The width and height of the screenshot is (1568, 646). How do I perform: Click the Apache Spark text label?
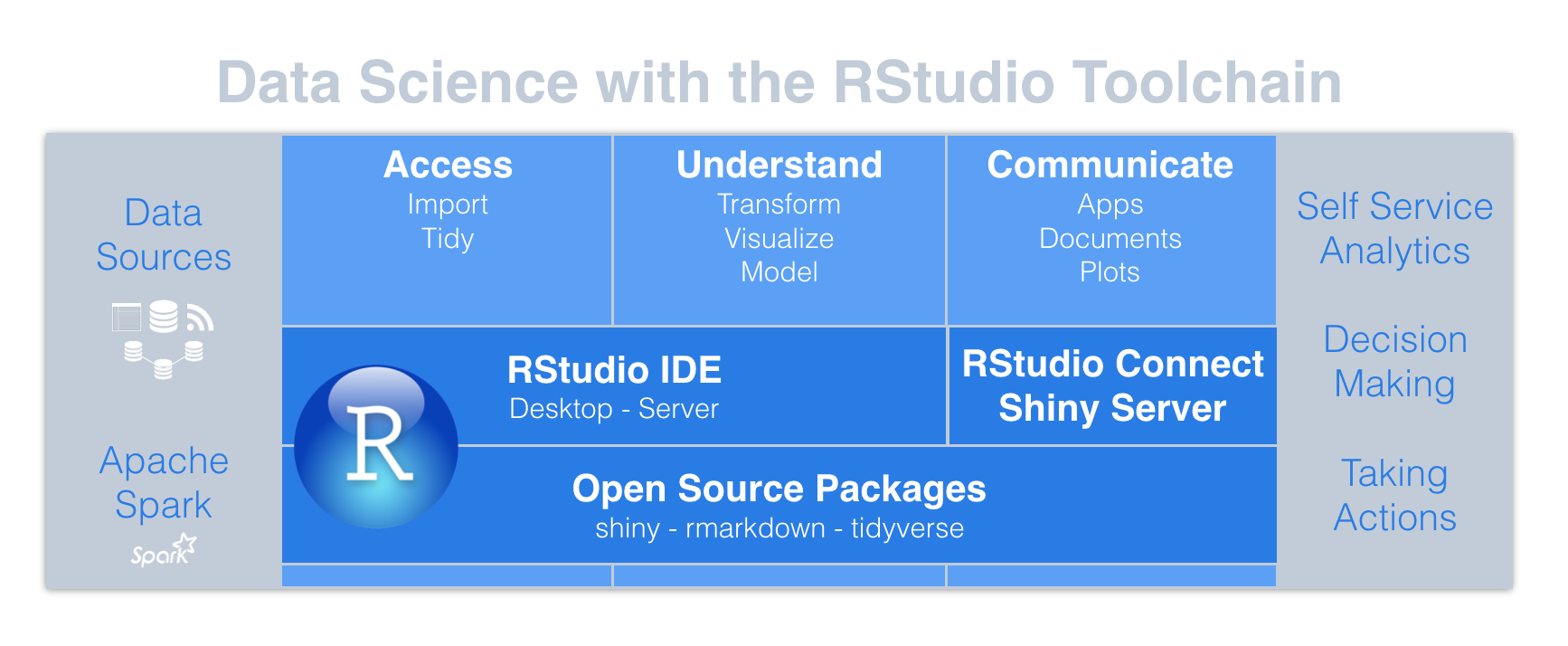tap(164, 483)
